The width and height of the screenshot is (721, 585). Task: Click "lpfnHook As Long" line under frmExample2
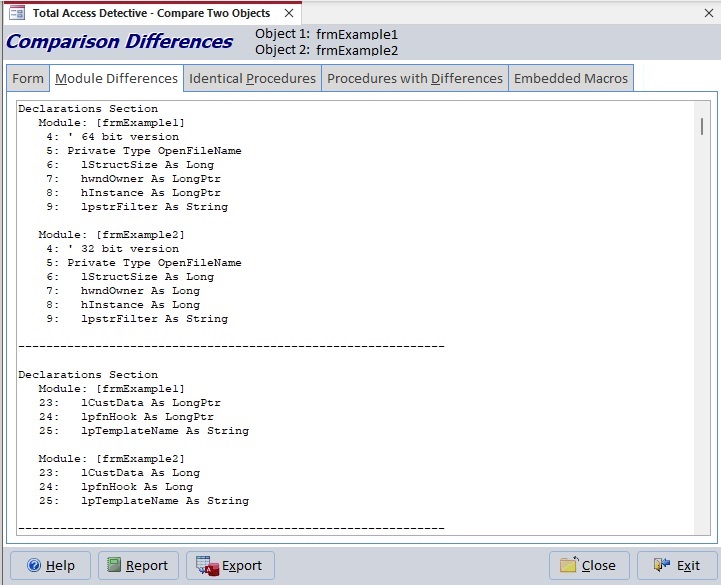[137, 487]
